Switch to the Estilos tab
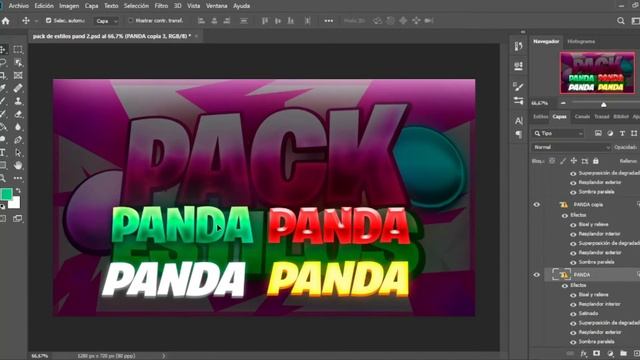This screenshot has width=640, height=360. point(540,117)
